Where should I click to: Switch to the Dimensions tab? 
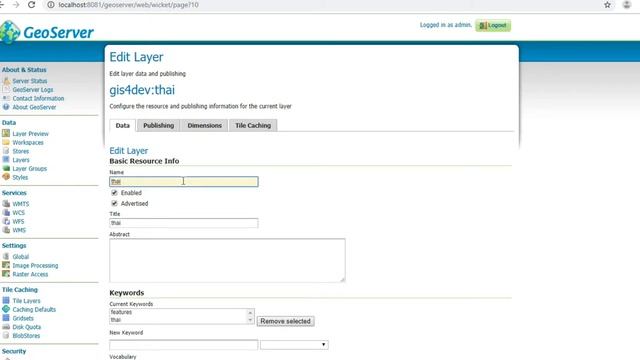[x=204, y=125]
